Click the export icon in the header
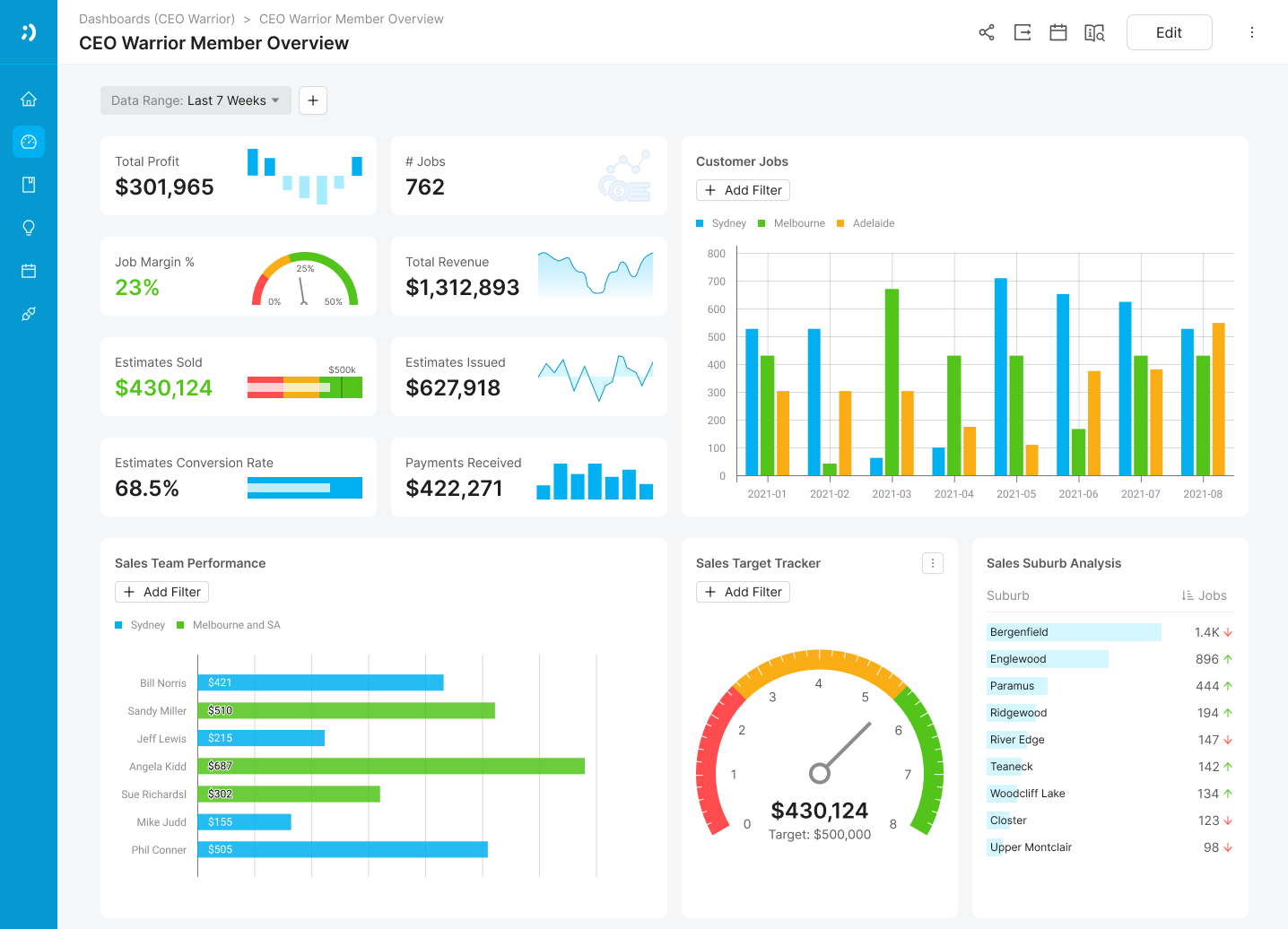 pyautogui.click(x=1023, y=33)
